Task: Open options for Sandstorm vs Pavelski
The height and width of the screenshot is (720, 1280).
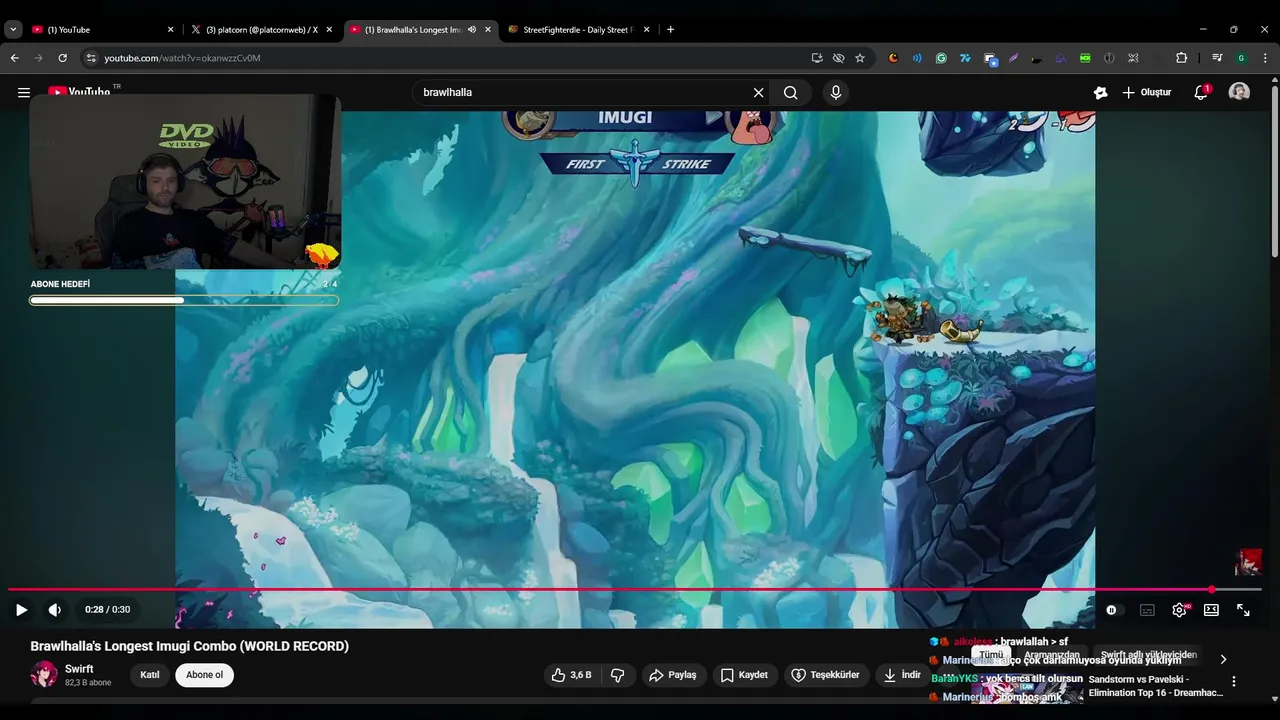Action: pos(1233,681)
